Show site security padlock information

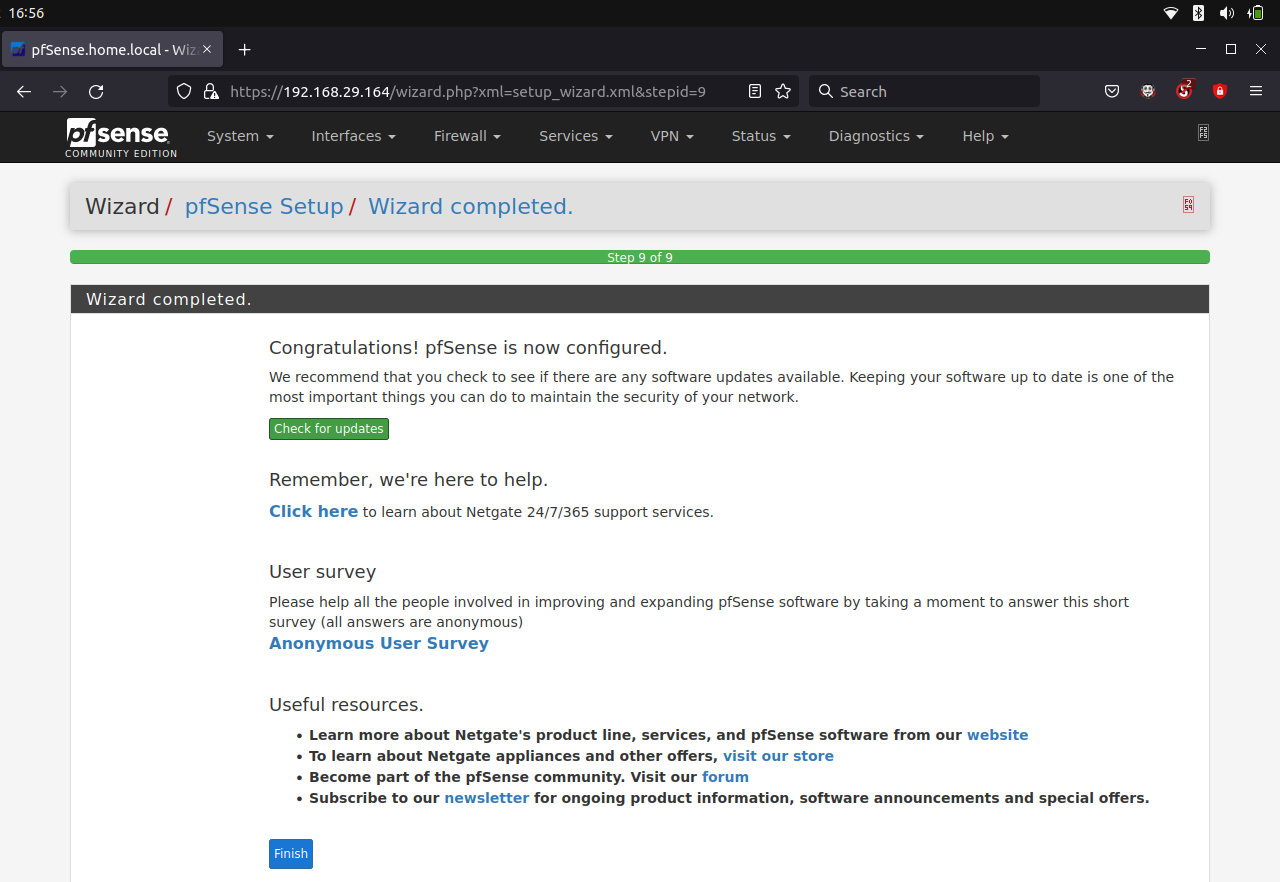210,91
